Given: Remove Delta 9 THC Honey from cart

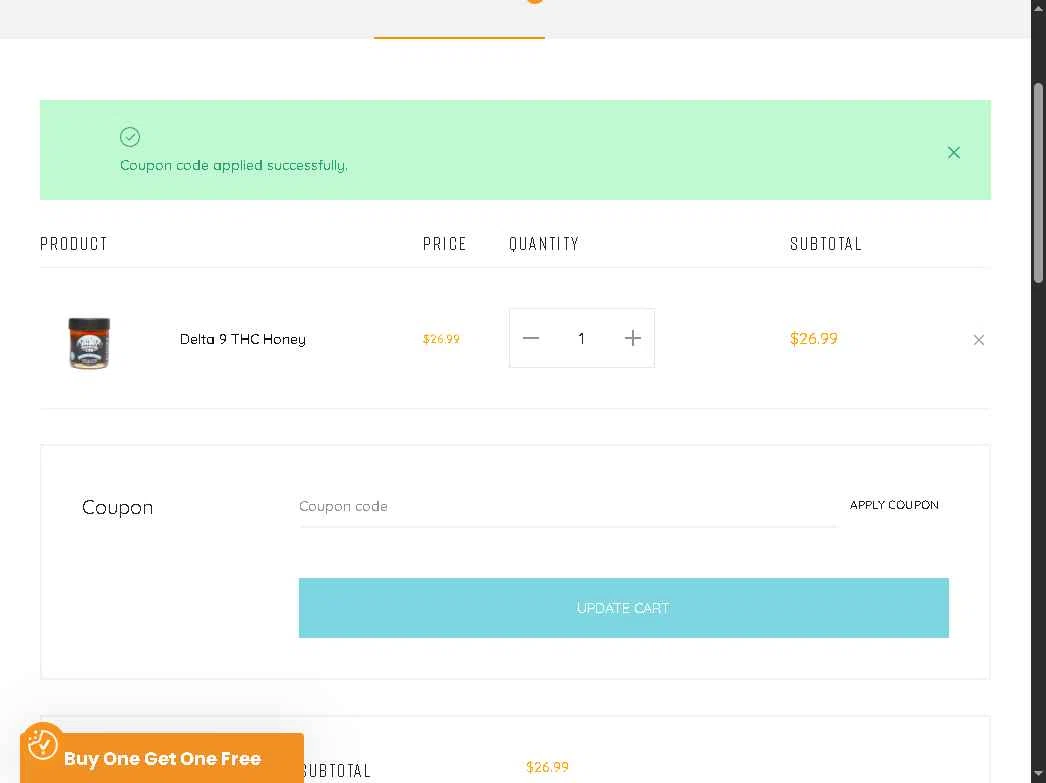Looking at the screenshot, I should click(x=979, y=340).
